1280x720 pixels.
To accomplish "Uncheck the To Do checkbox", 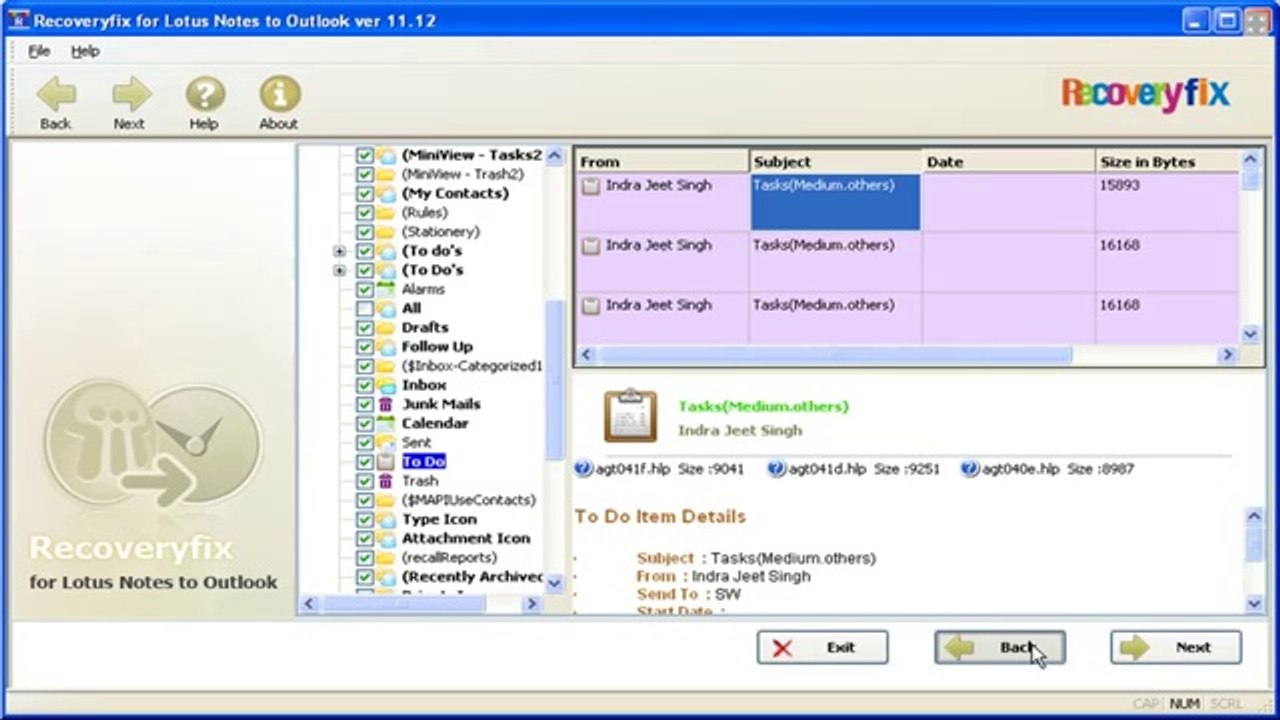I will pos(365,462).
